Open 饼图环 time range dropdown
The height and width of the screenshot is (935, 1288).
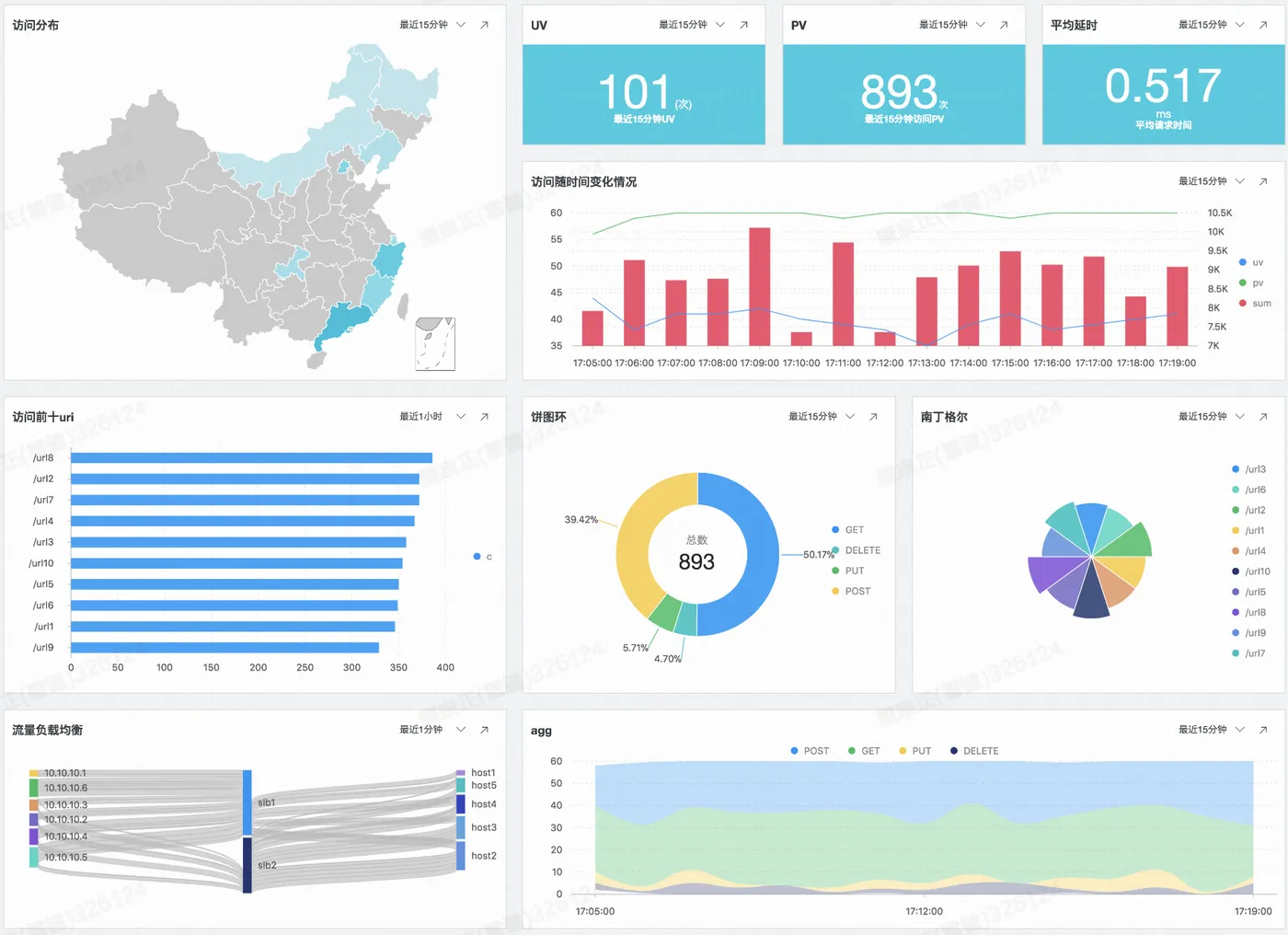(x=822, y=417)
